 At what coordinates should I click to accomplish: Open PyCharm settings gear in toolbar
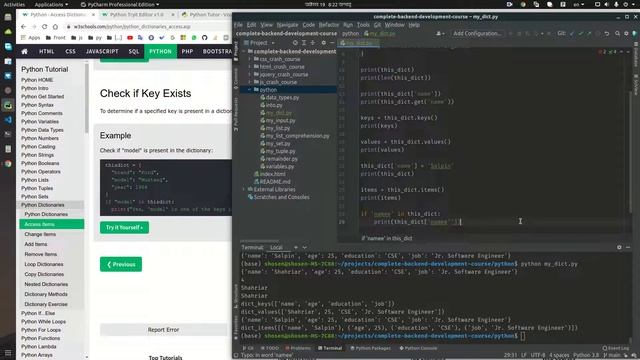point(626,33)
